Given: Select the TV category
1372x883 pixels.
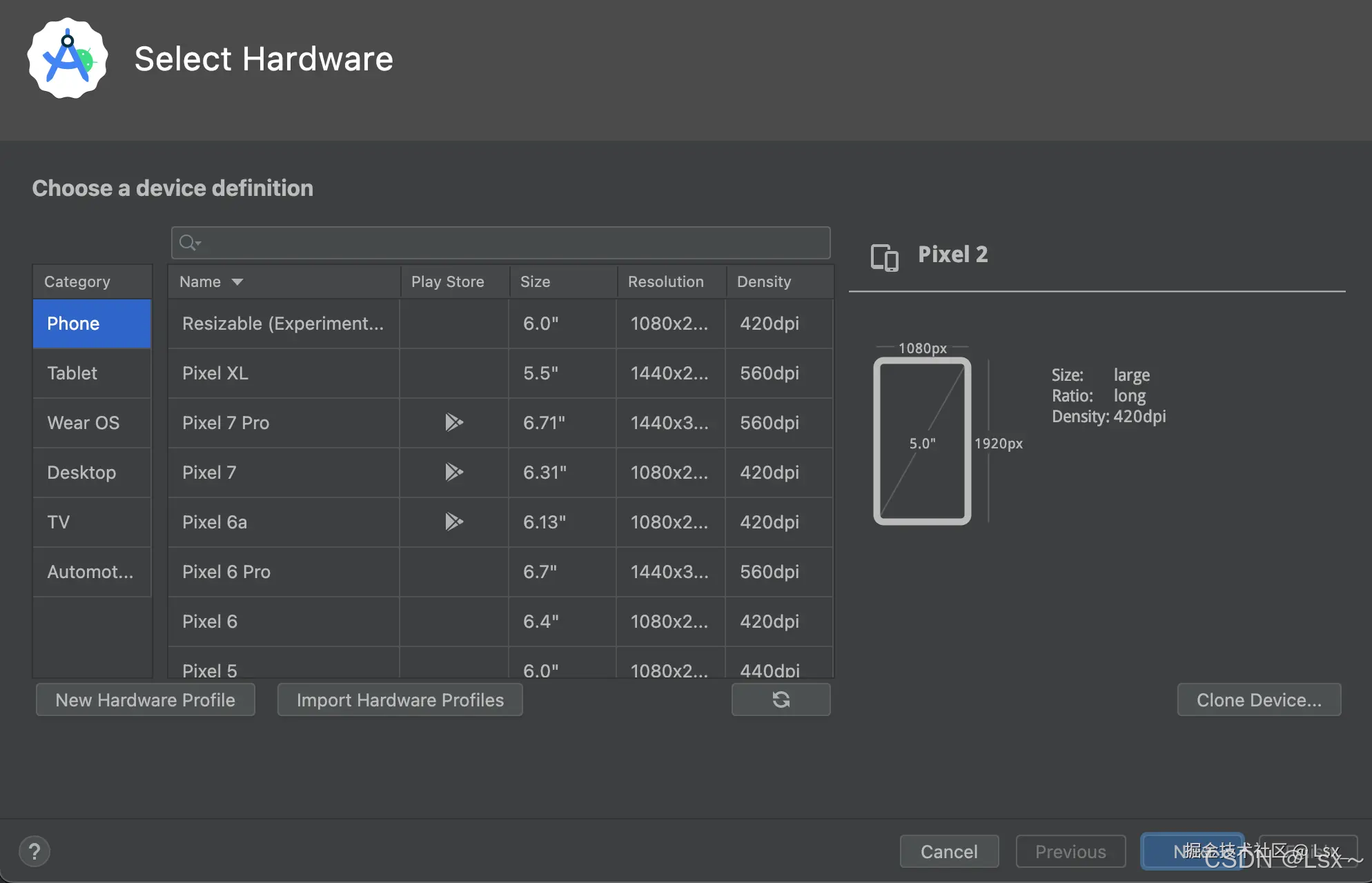Looking at the screenshot, I should click(x=92, y=522).
